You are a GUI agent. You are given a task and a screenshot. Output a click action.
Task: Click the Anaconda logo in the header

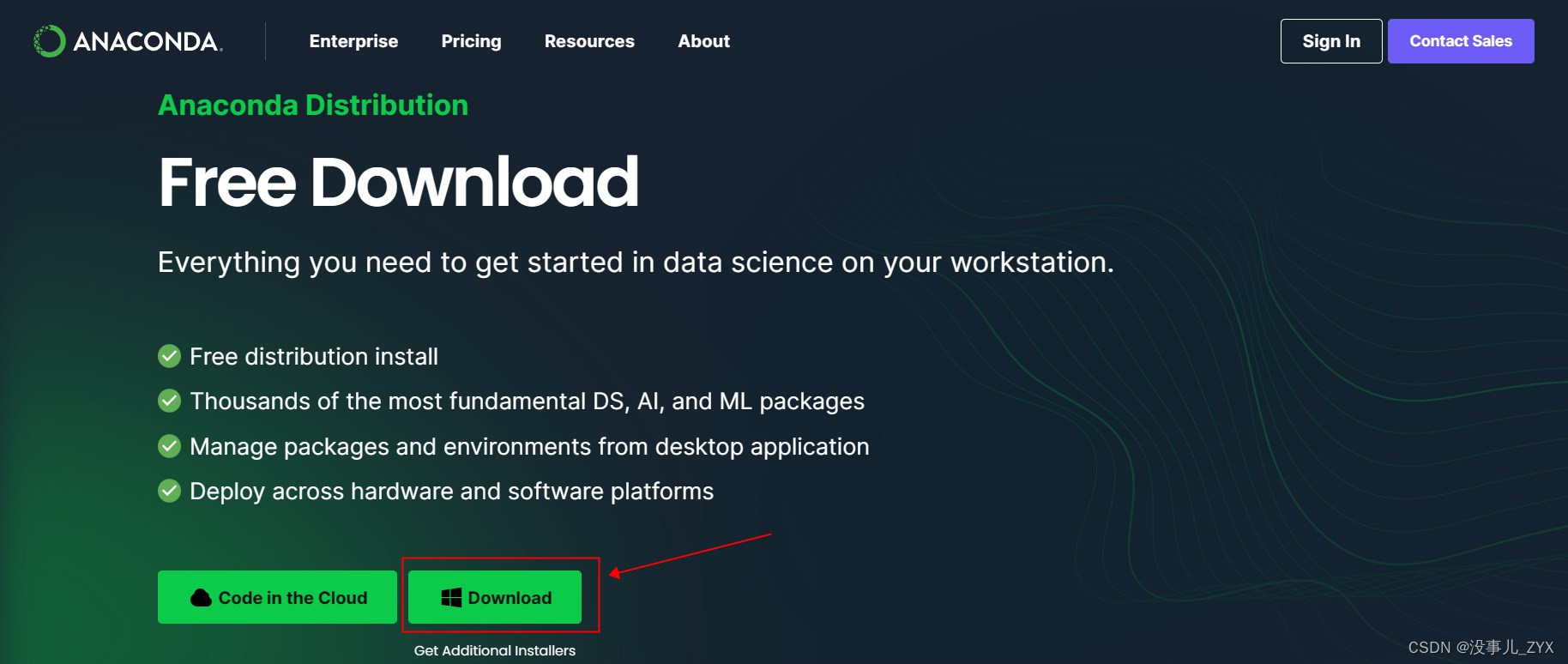(128, 41)
